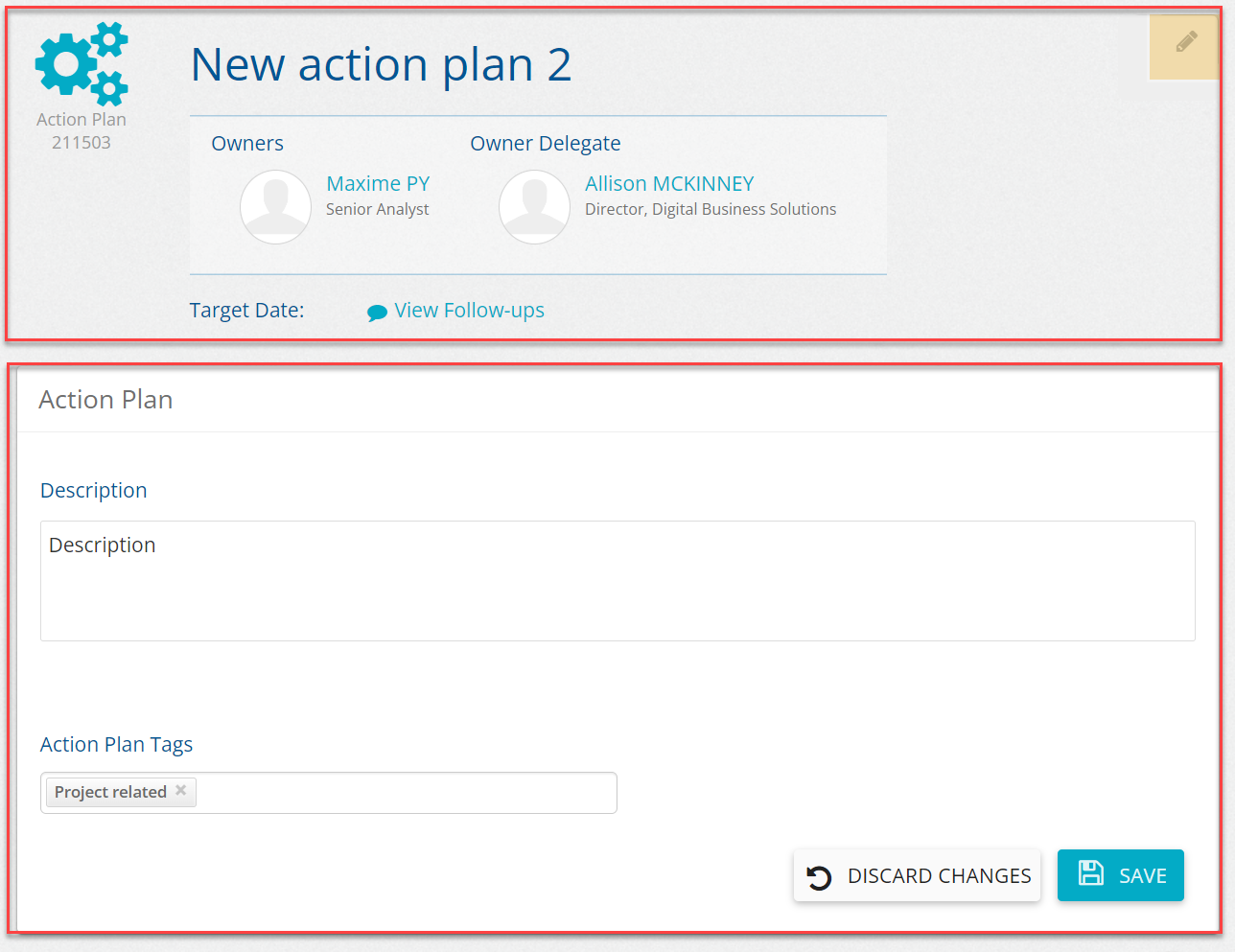The width and height of the screenshot is (1235, 952).
Task: Click the Target Date label
Action: (x=246, y=311)
